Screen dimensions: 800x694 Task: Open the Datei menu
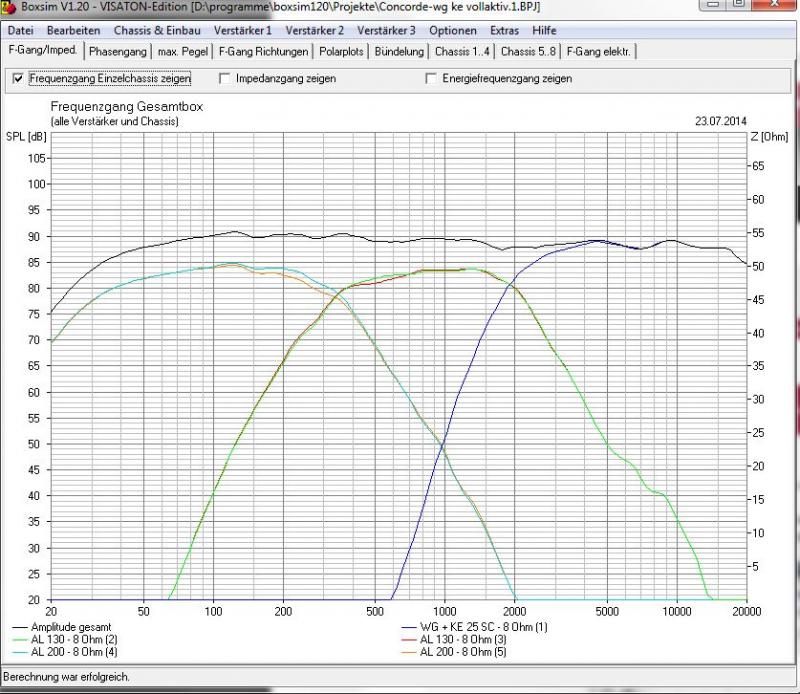click(x=20, y=31)
